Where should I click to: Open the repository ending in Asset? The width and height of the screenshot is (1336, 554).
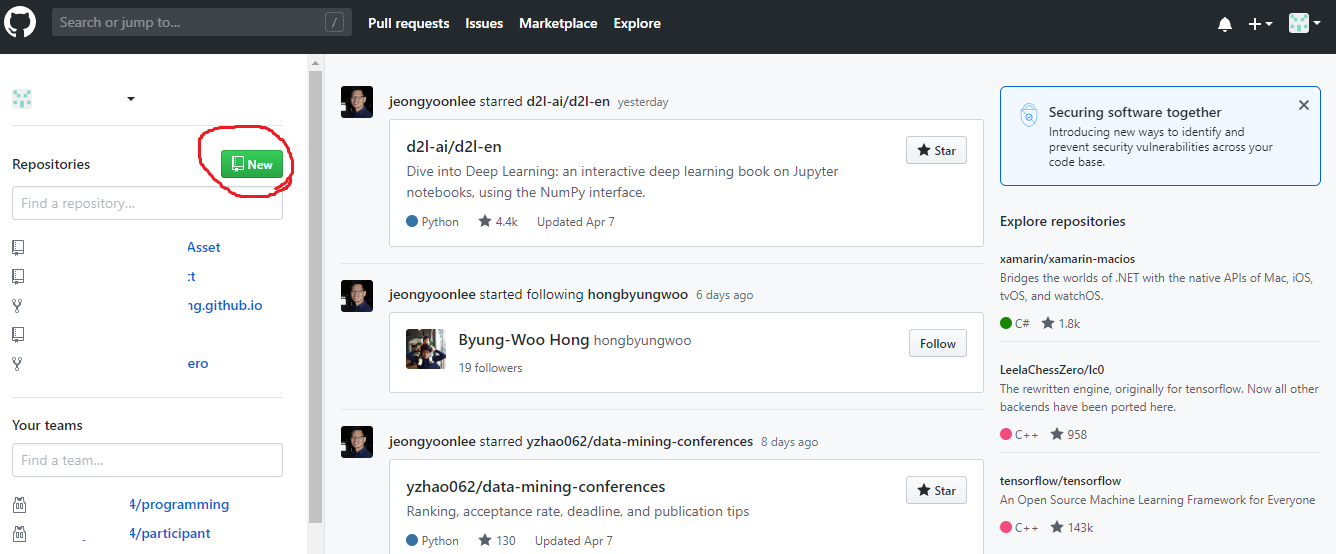click(x=204, y=247)
